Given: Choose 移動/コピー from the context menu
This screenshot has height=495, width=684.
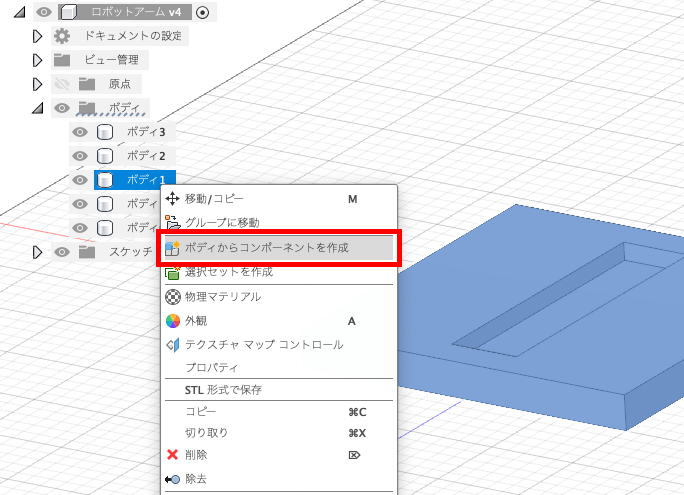Looking at the screenshot, I should coord(279,199).
